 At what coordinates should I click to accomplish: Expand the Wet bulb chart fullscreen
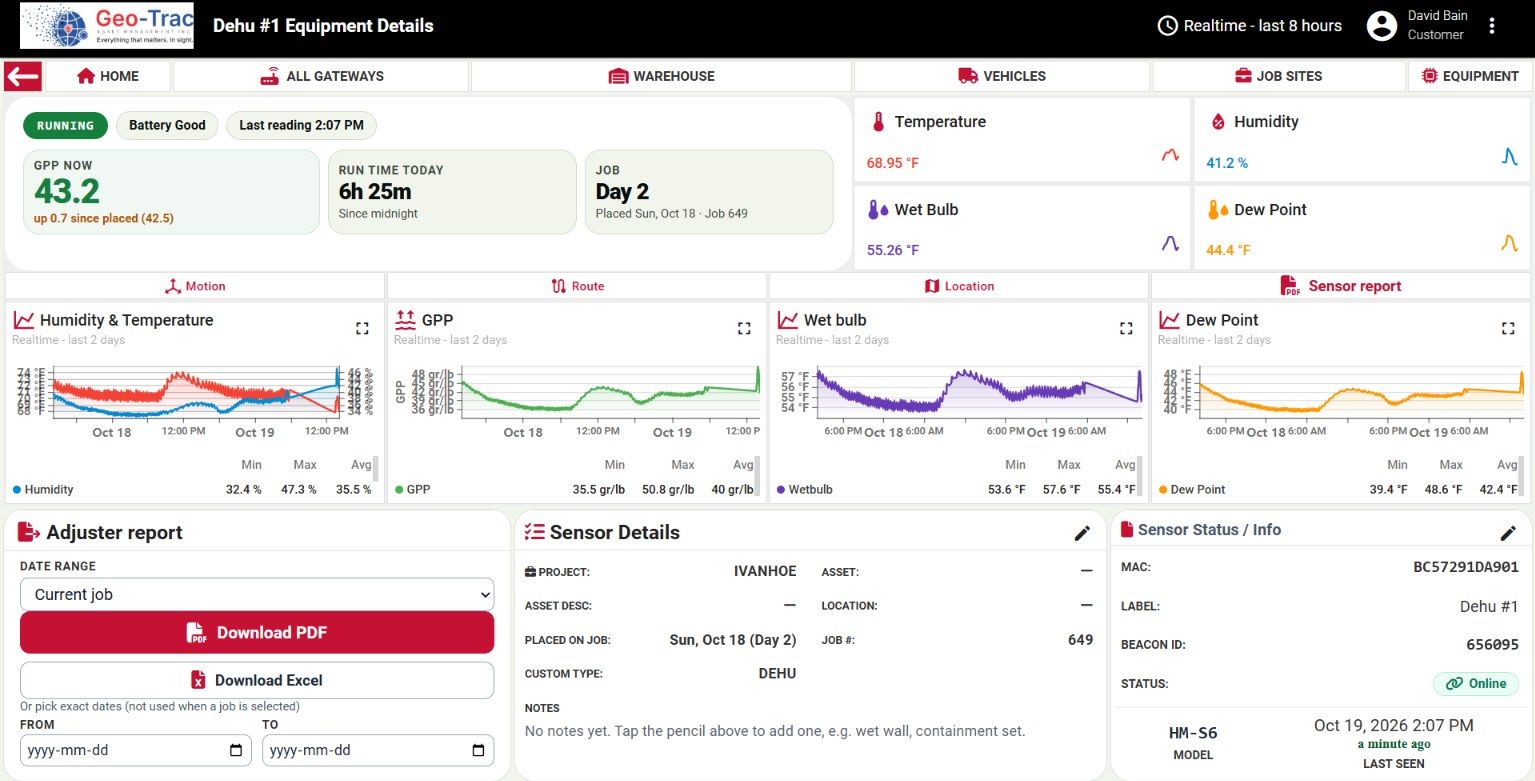click(1126, 328)
